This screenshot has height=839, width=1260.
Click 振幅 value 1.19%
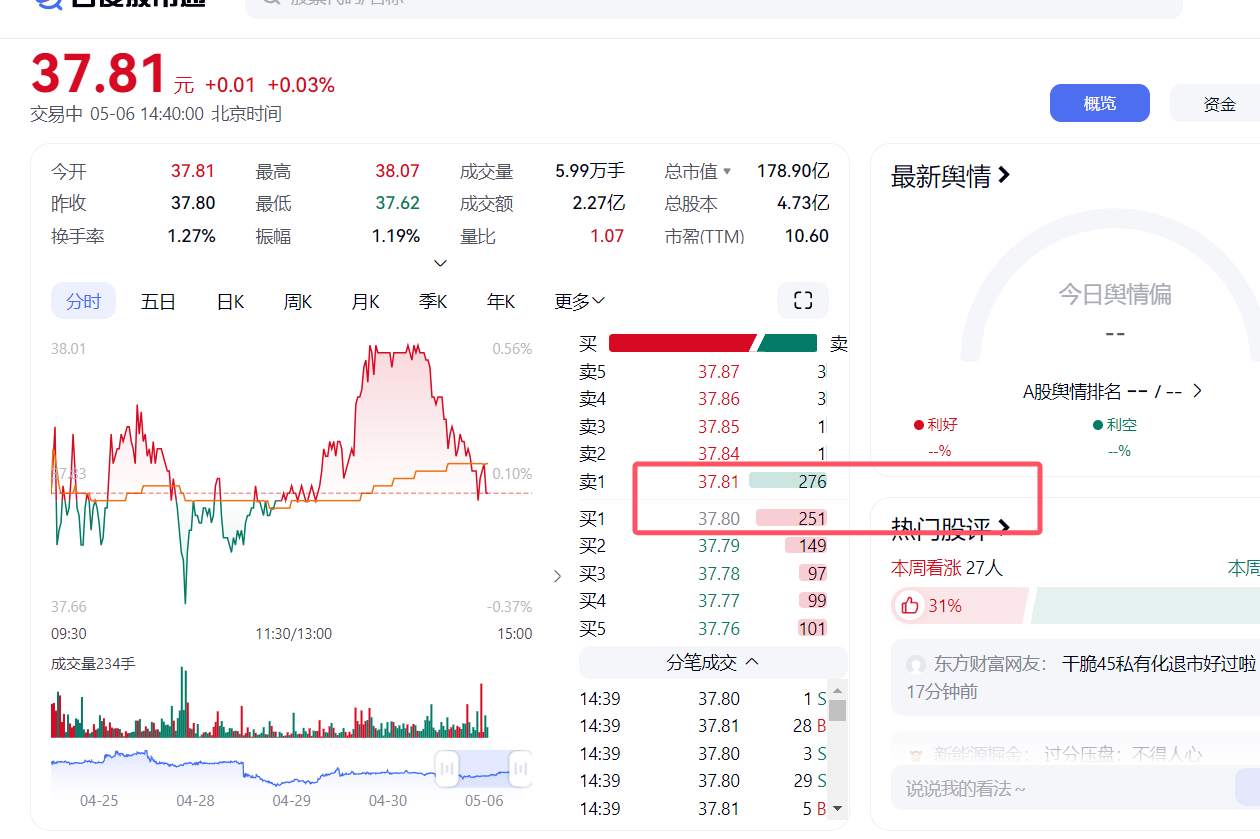pos(395,236)
